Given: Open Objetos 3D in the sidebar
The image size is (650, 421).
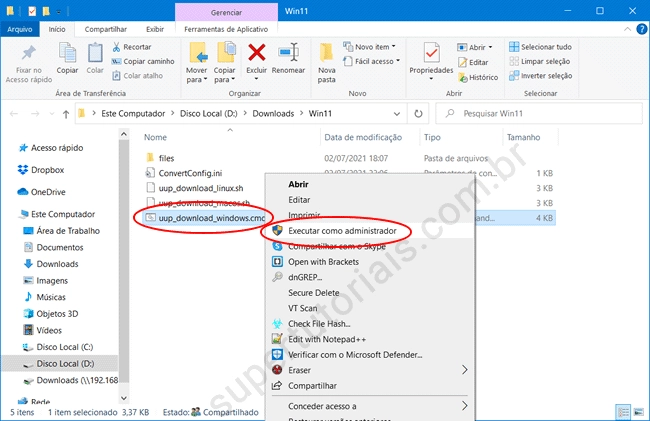Looking at the screenshot, I should pos(51,314).
